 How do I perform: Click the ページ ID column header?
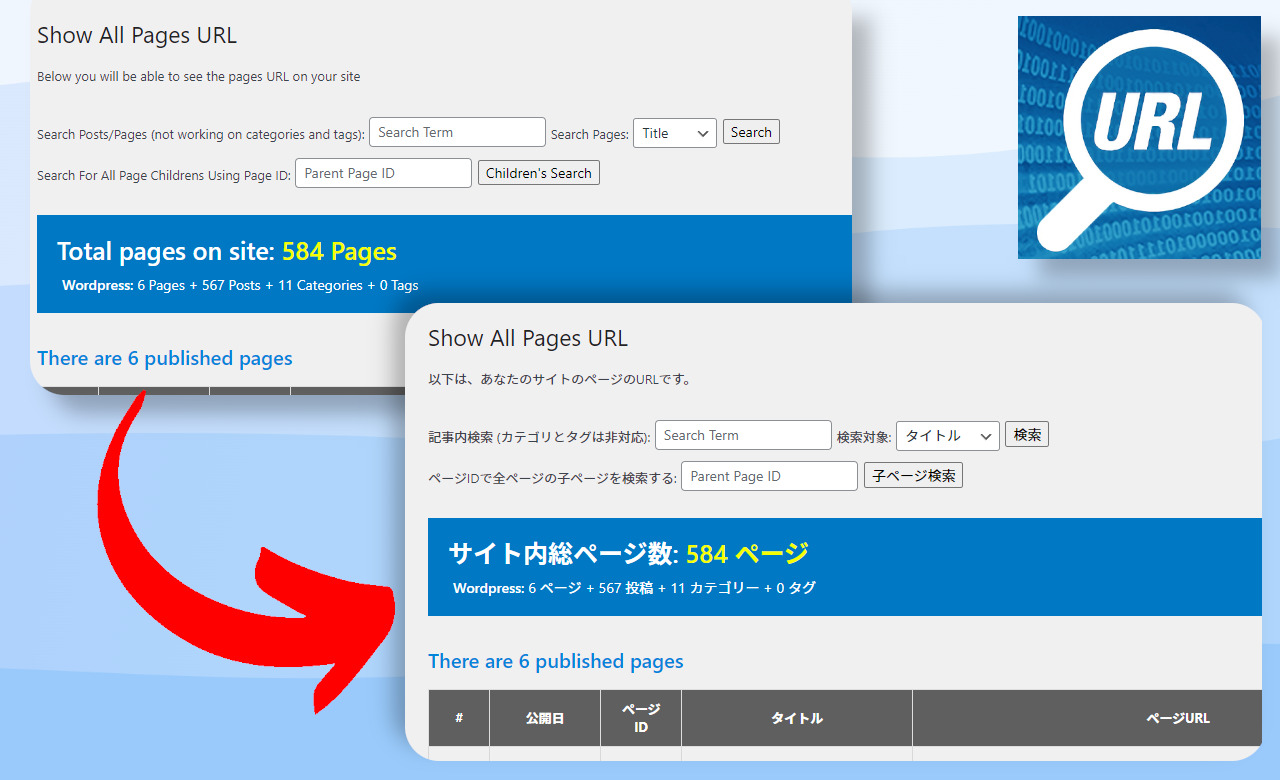coord(641,718)
